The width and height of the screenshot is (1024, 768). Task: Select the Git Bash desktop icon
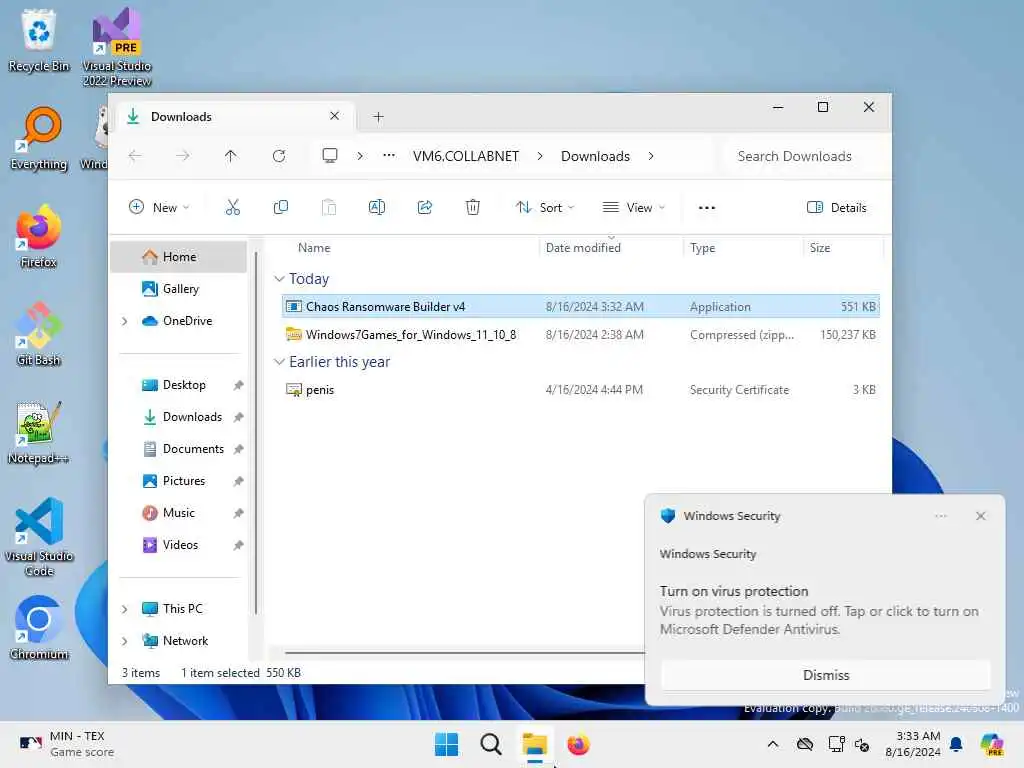pos(39,335)
